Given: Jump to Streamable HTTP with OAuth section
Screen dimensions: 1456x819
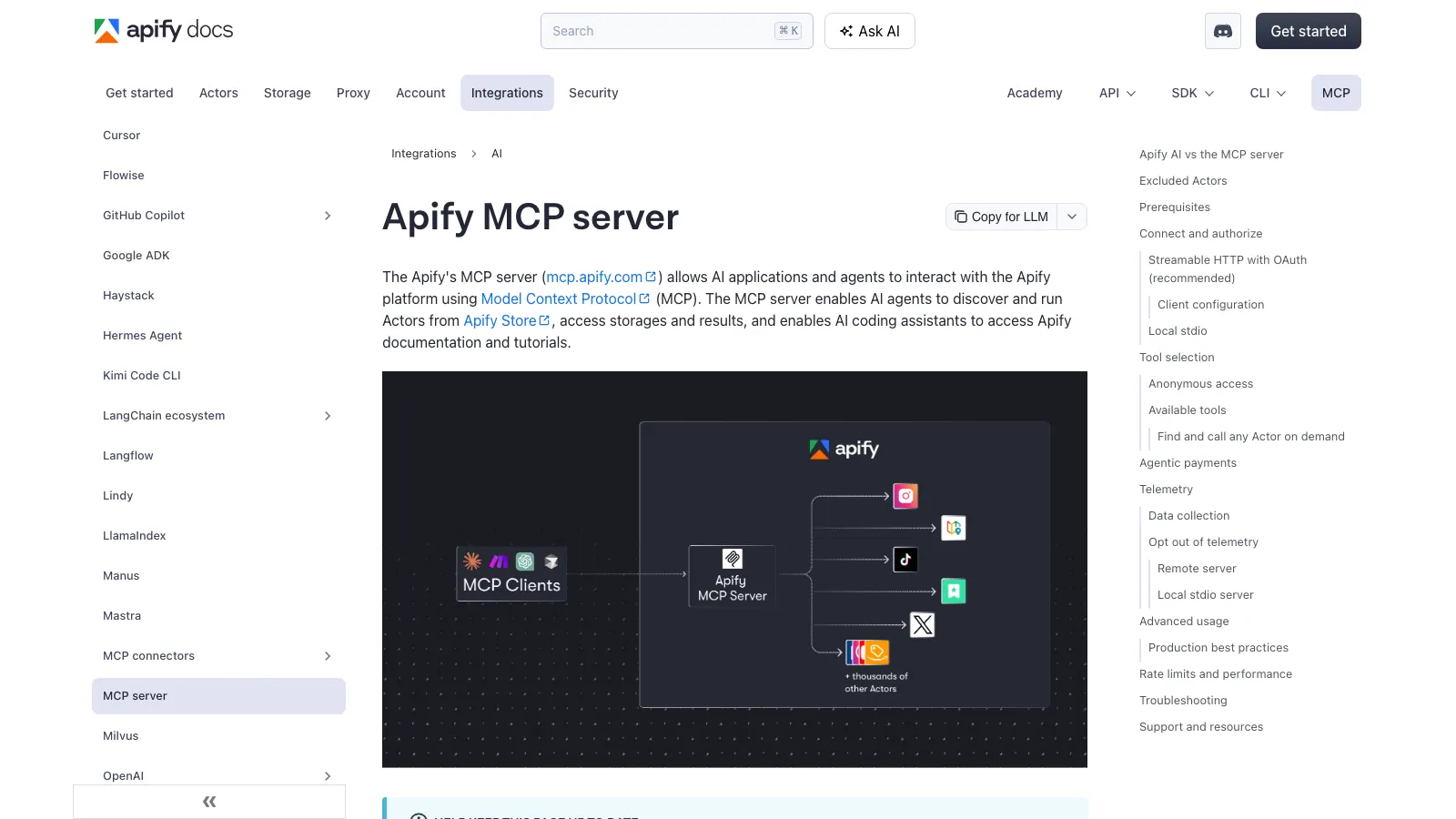Looking at the screenshot, I should [1228, 269].
